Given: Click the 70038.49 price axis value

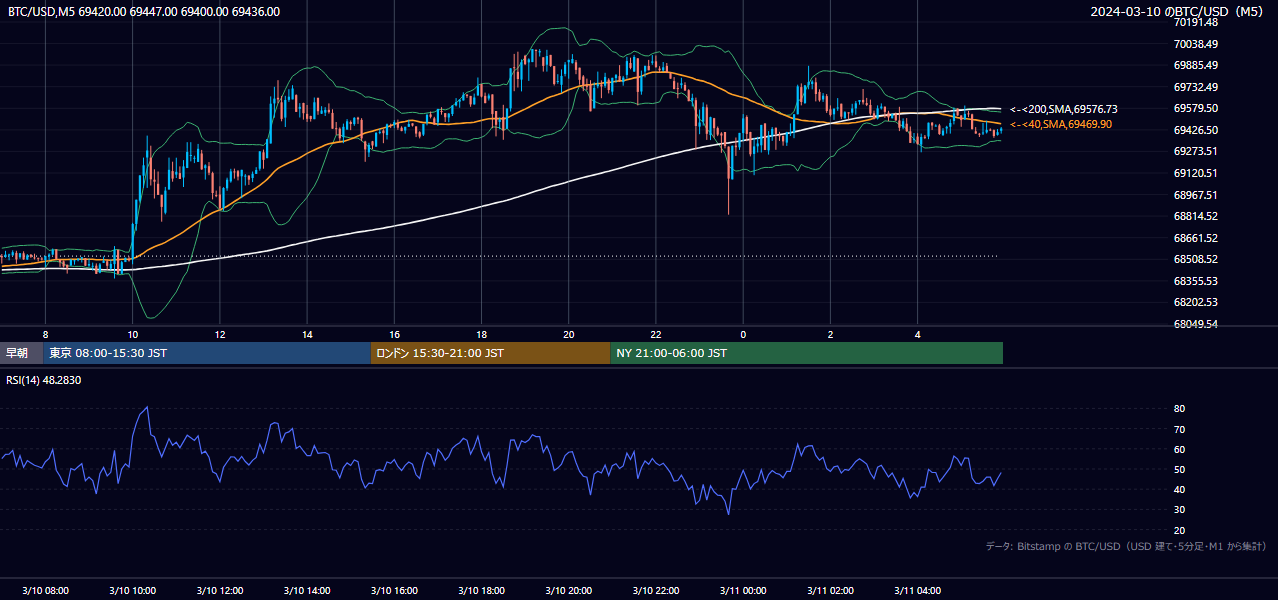Looking at the screenshot, I should (1196, 44).
